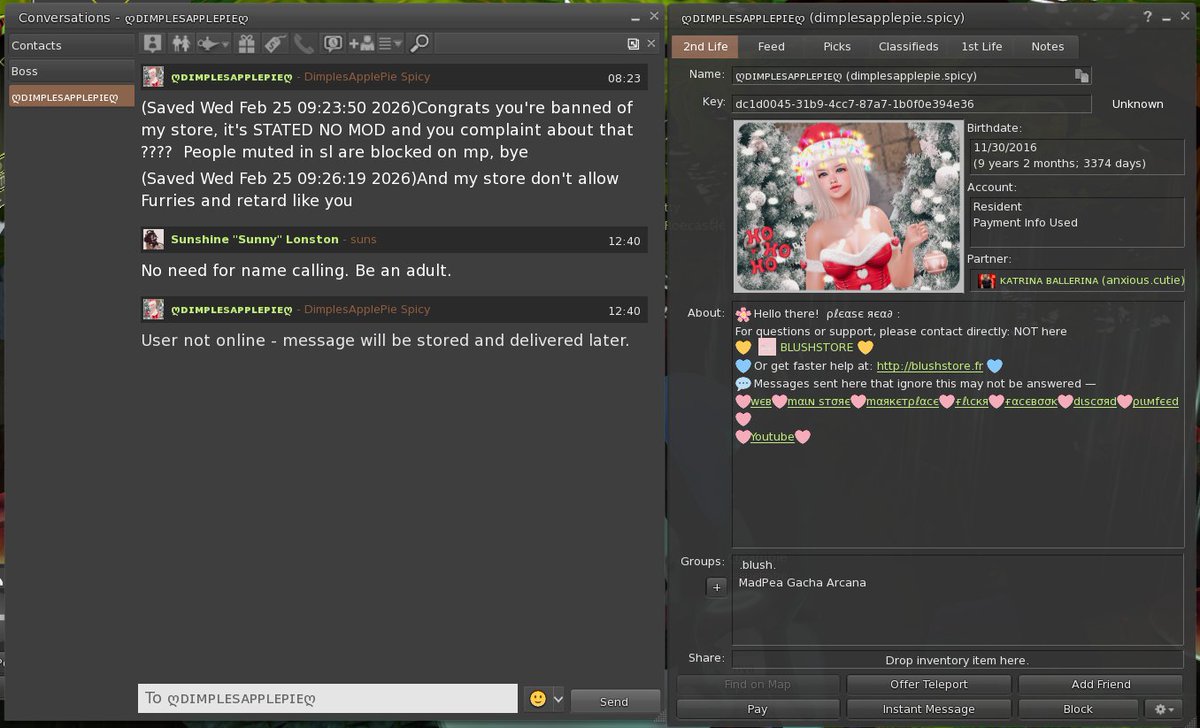This screenshot has width=1200, height=728.
Task: Click the add friend two-people icon
Action: point(181,43)
